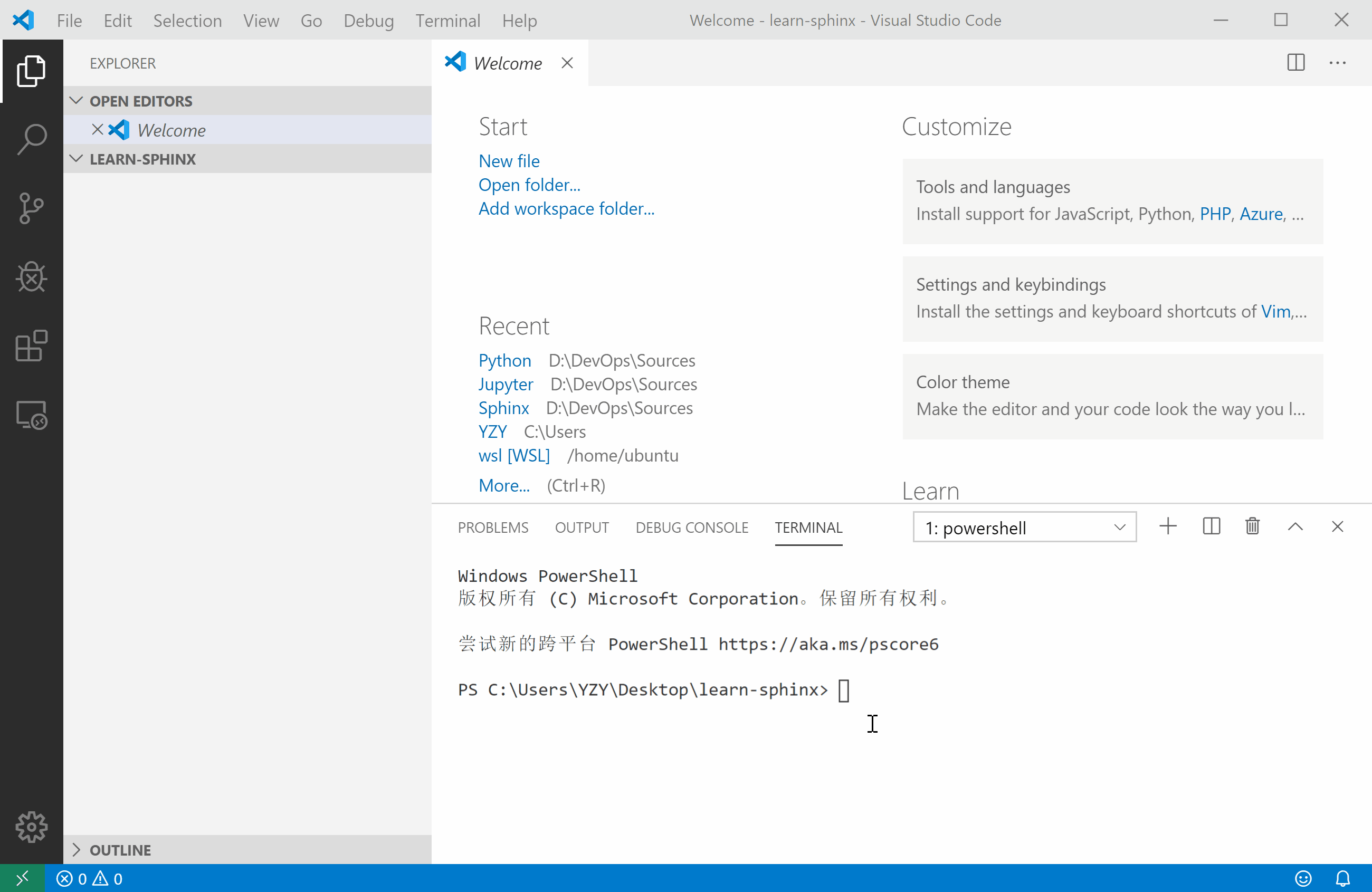Viewport: 1372px width, 892px height.
Task: Open the Source Control view
Action: [x=31, y=207]
